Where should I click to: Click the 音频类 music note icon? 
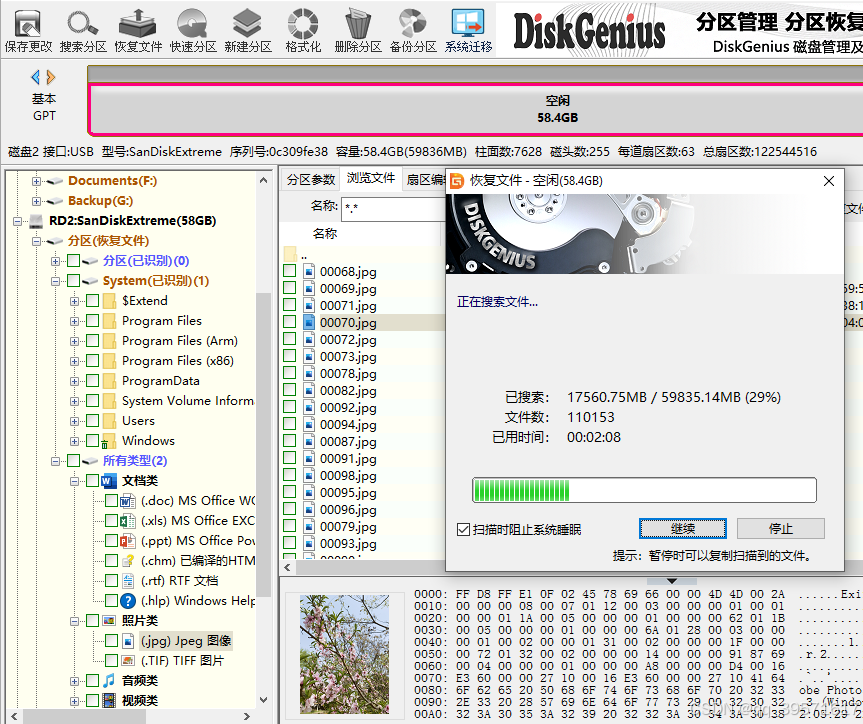click(109, 681)
